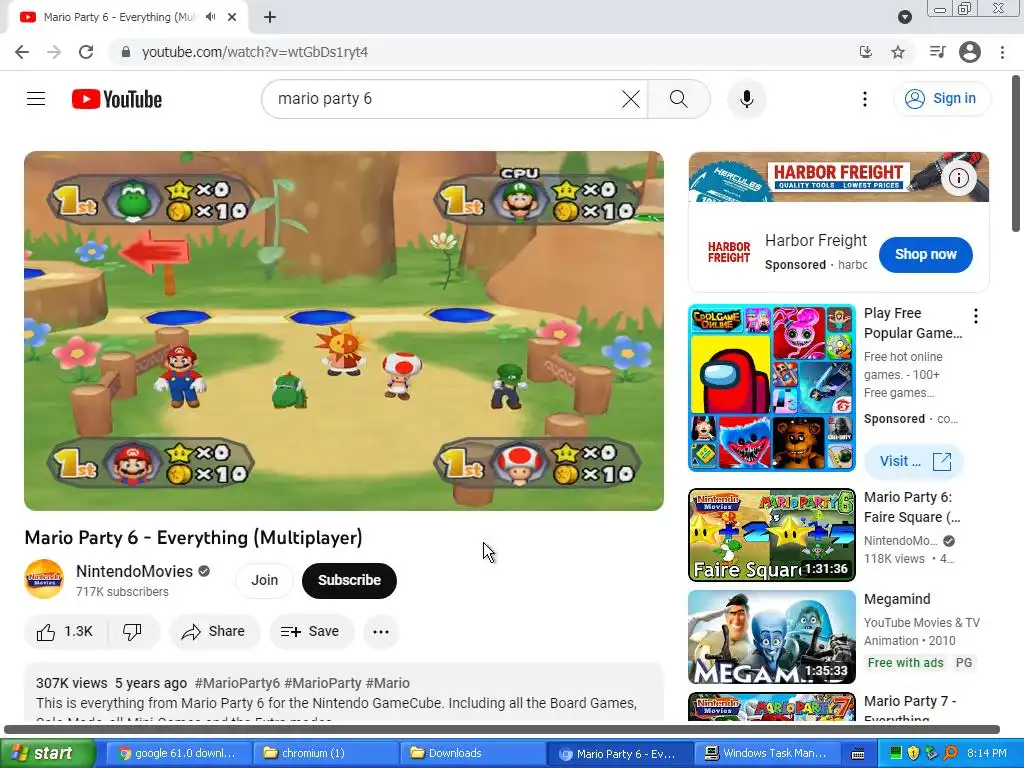
Task: Open the Chrome profile avatar
Action: point(970,52)
